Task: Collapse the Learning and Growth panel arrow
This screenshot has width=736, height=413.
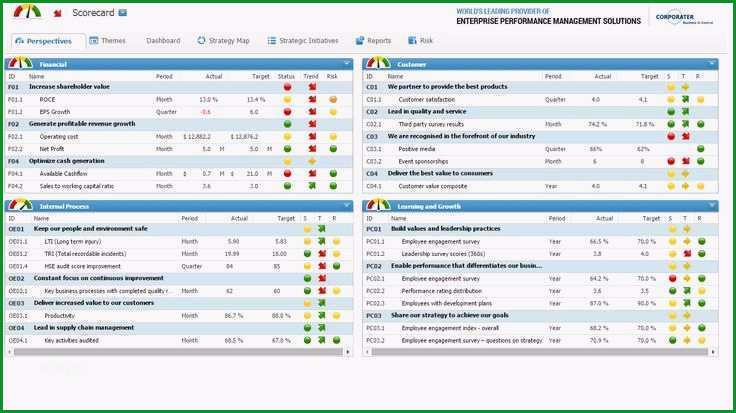Action: coord(712,206)
